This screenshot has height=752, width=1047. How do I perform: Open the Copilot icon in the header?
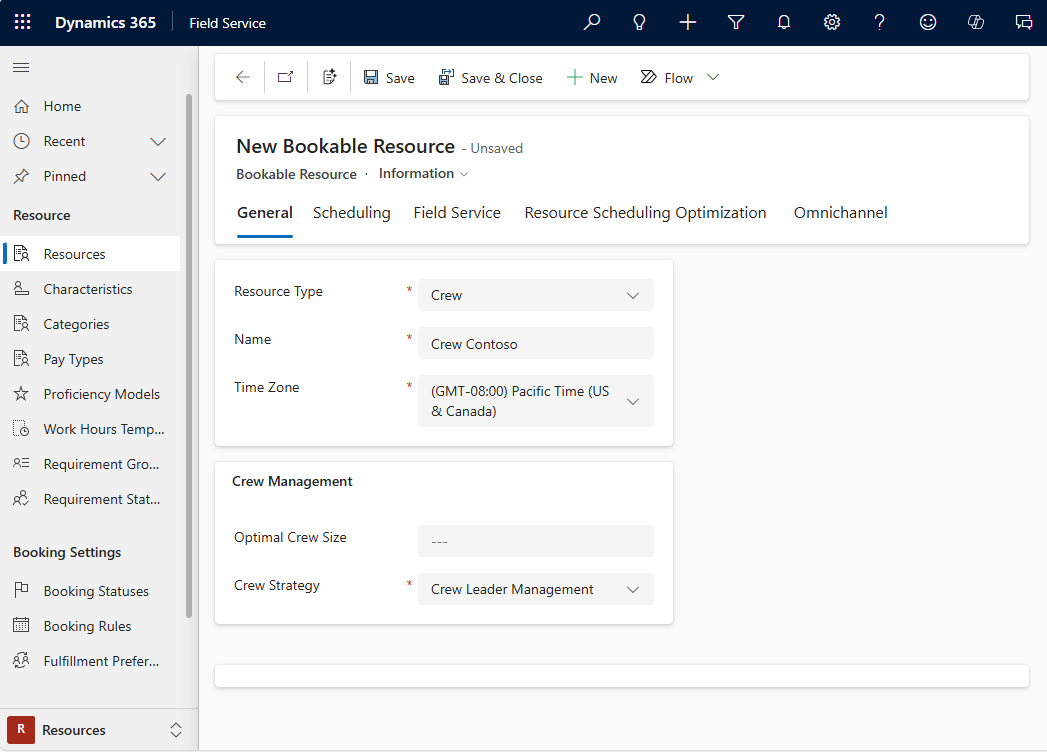coord(975,21)
